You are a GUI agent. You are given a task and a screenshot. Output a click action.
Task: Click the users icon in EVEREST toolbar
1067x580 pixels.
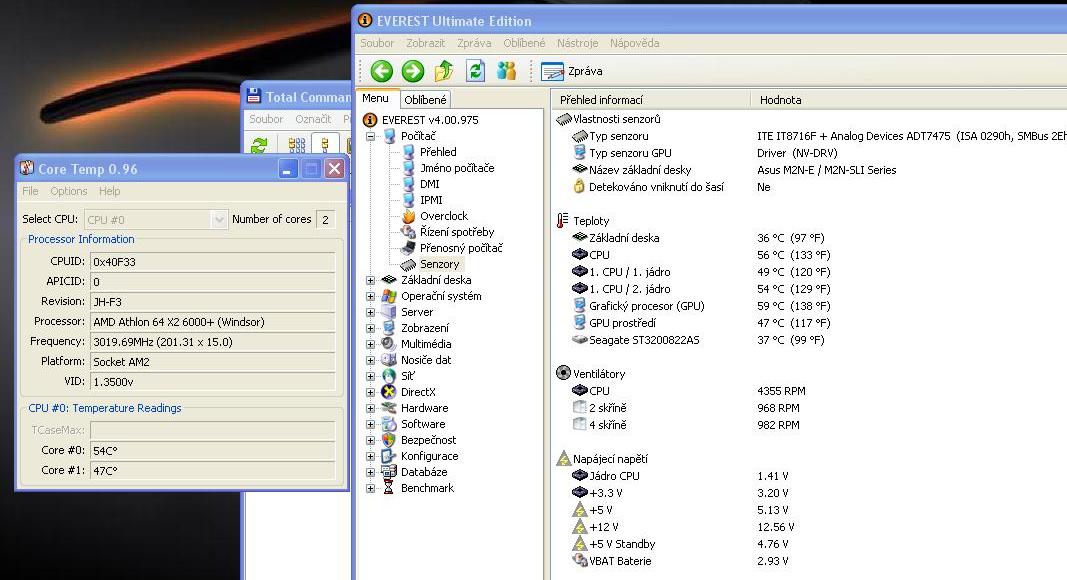[x=507, y=71]
